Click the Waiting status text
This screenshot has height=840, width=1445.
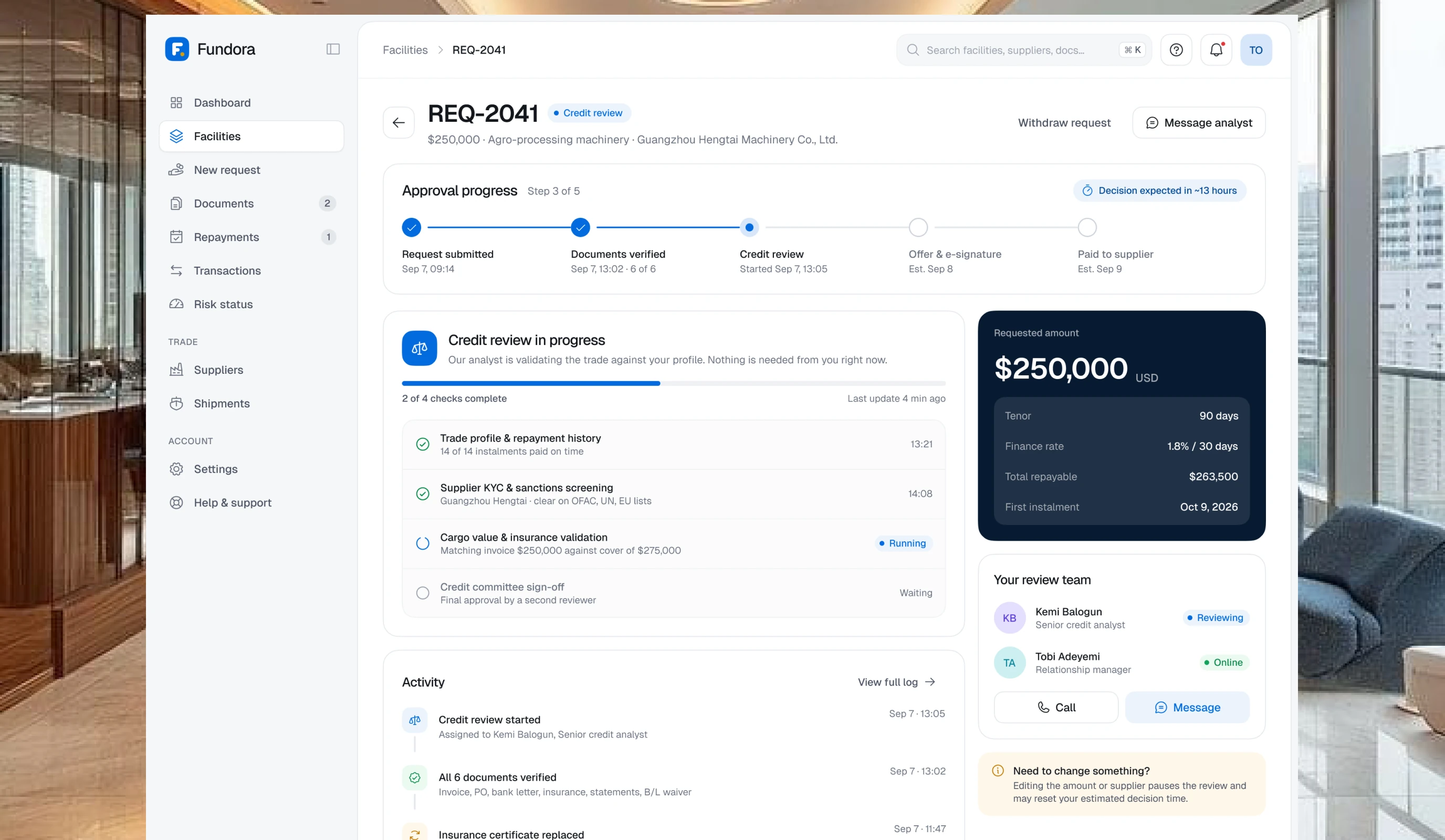click(x=915, y=593)
